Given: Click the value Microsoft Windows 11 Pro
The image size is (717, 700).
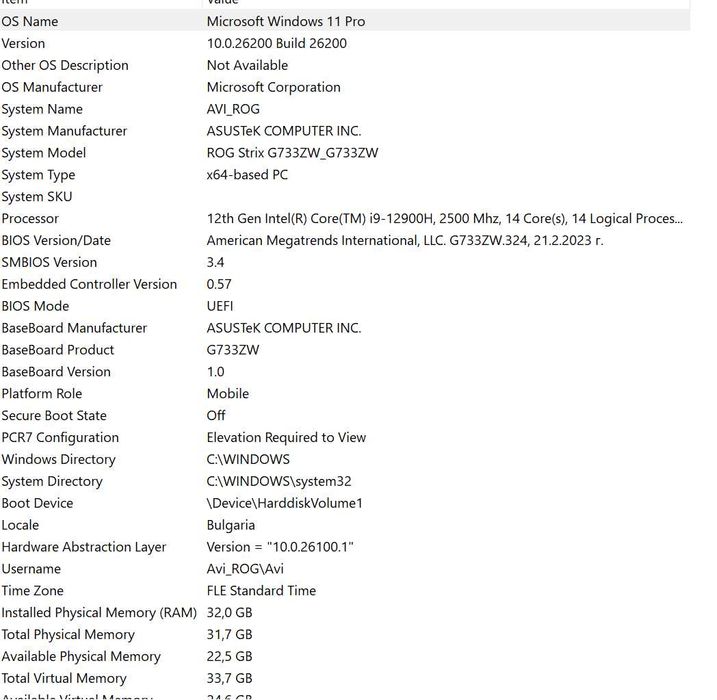Looking at the screenshot, I should click(x=286, y=21).
